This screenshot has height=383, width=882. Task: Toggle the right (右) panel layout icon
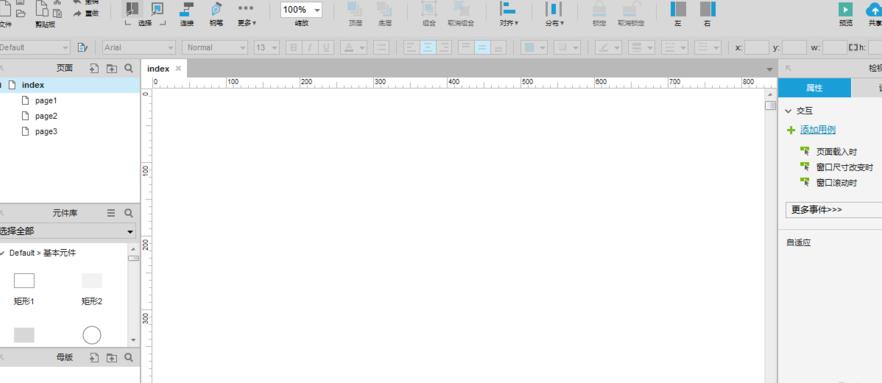tap(708, 9)
